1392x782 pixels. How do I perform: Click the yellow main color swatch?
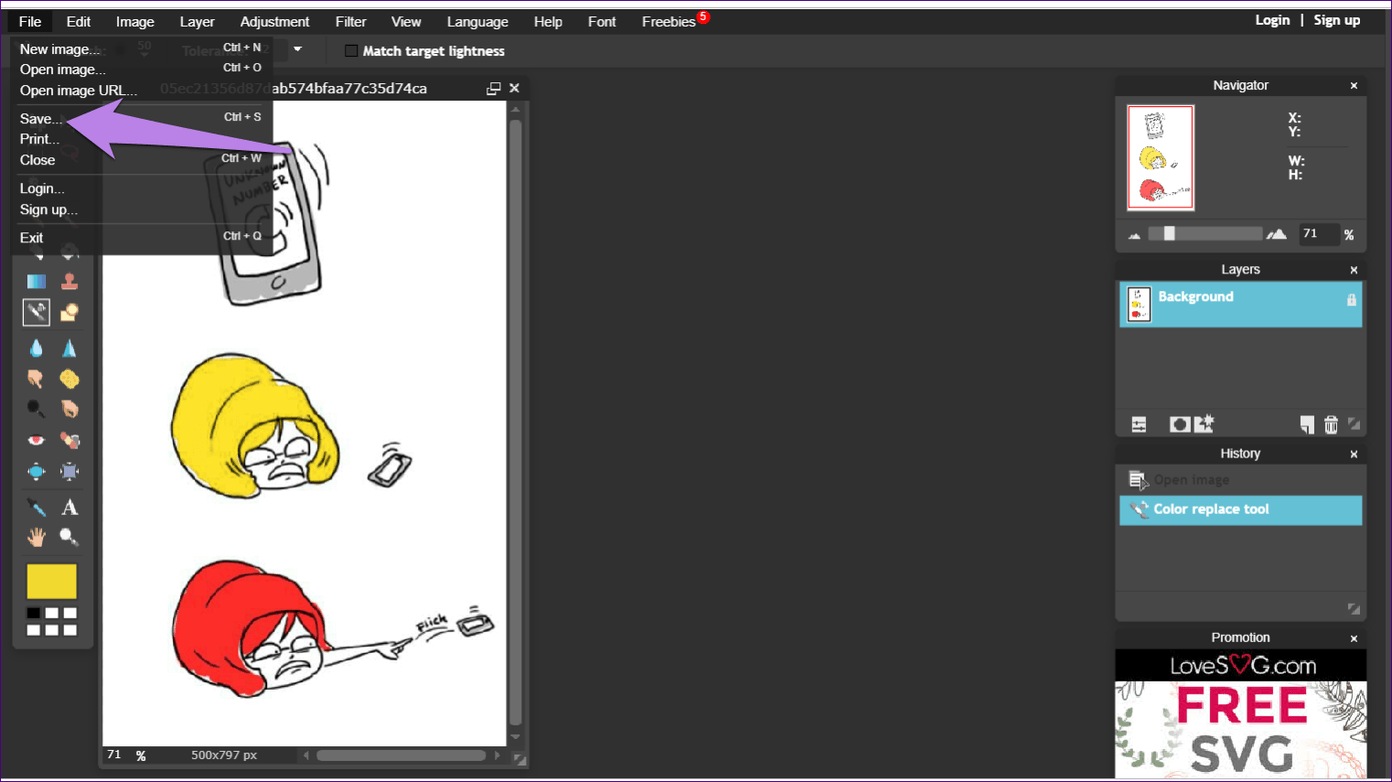pyautogui.click(x=52, y=582)
